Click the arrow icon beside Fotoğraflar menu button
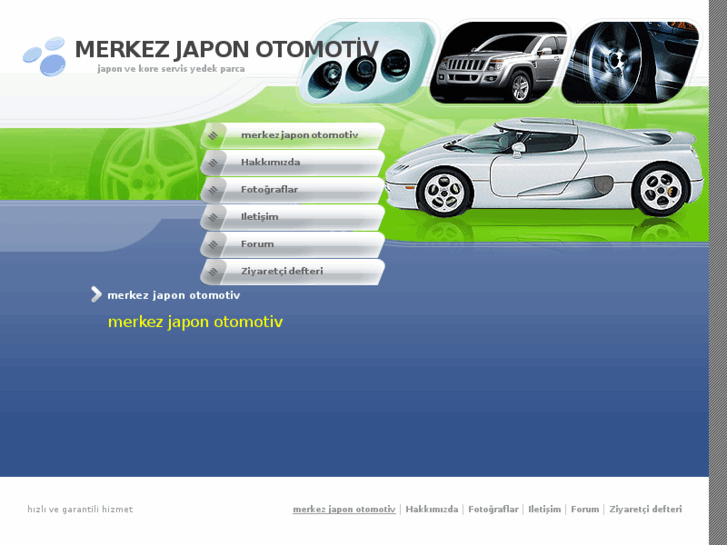The height and width of the screenshot is (545, 727). click(213, 190)
